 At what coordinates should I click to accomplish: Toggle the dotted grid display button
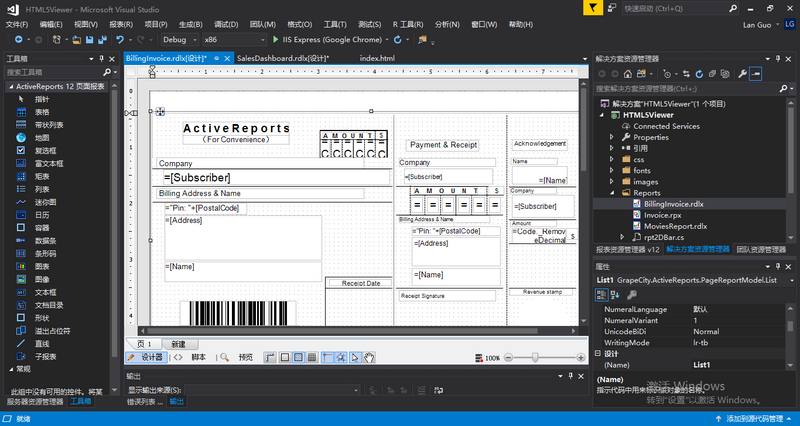[x=298, y=358]
